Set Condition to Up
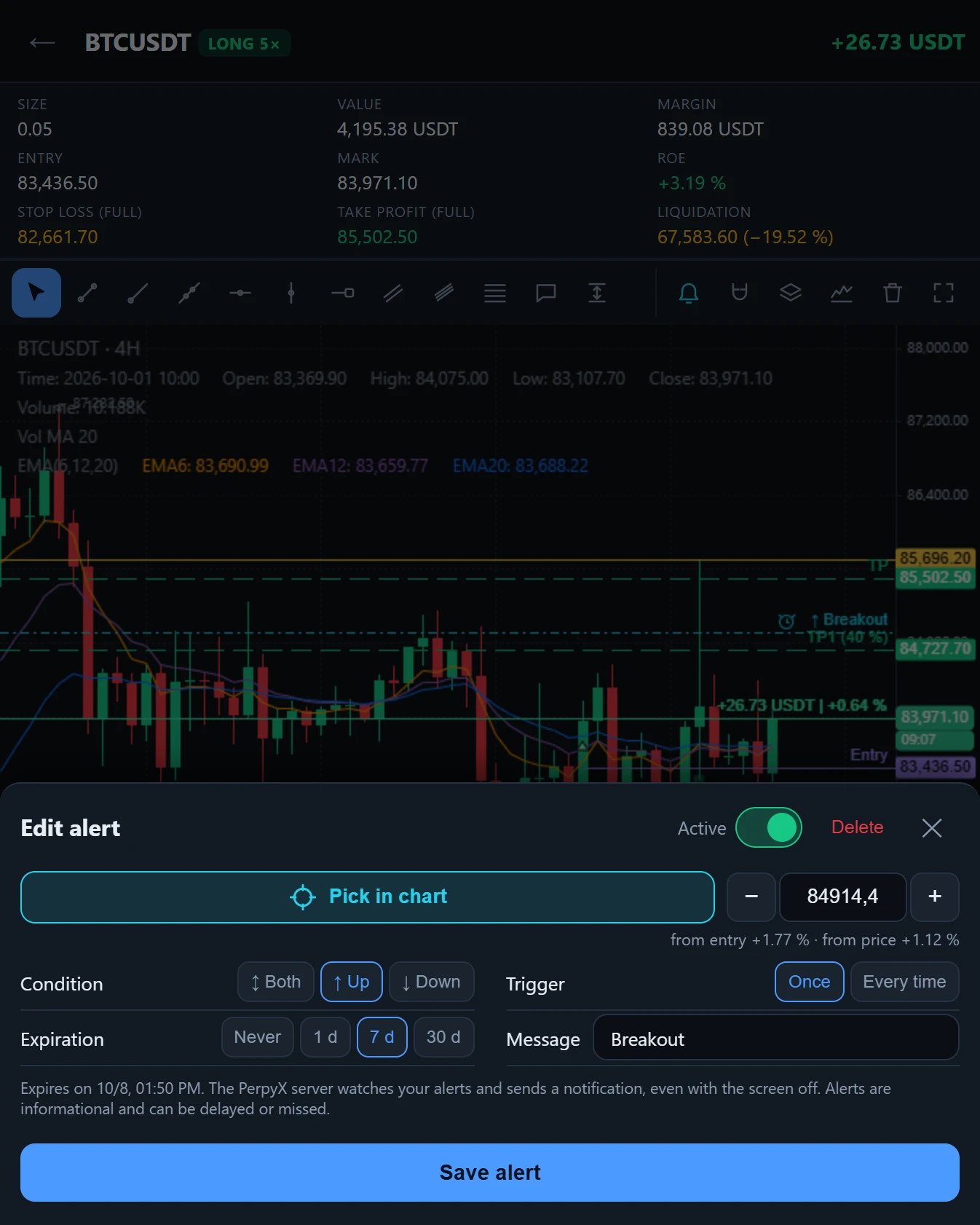 click(352, 982)
